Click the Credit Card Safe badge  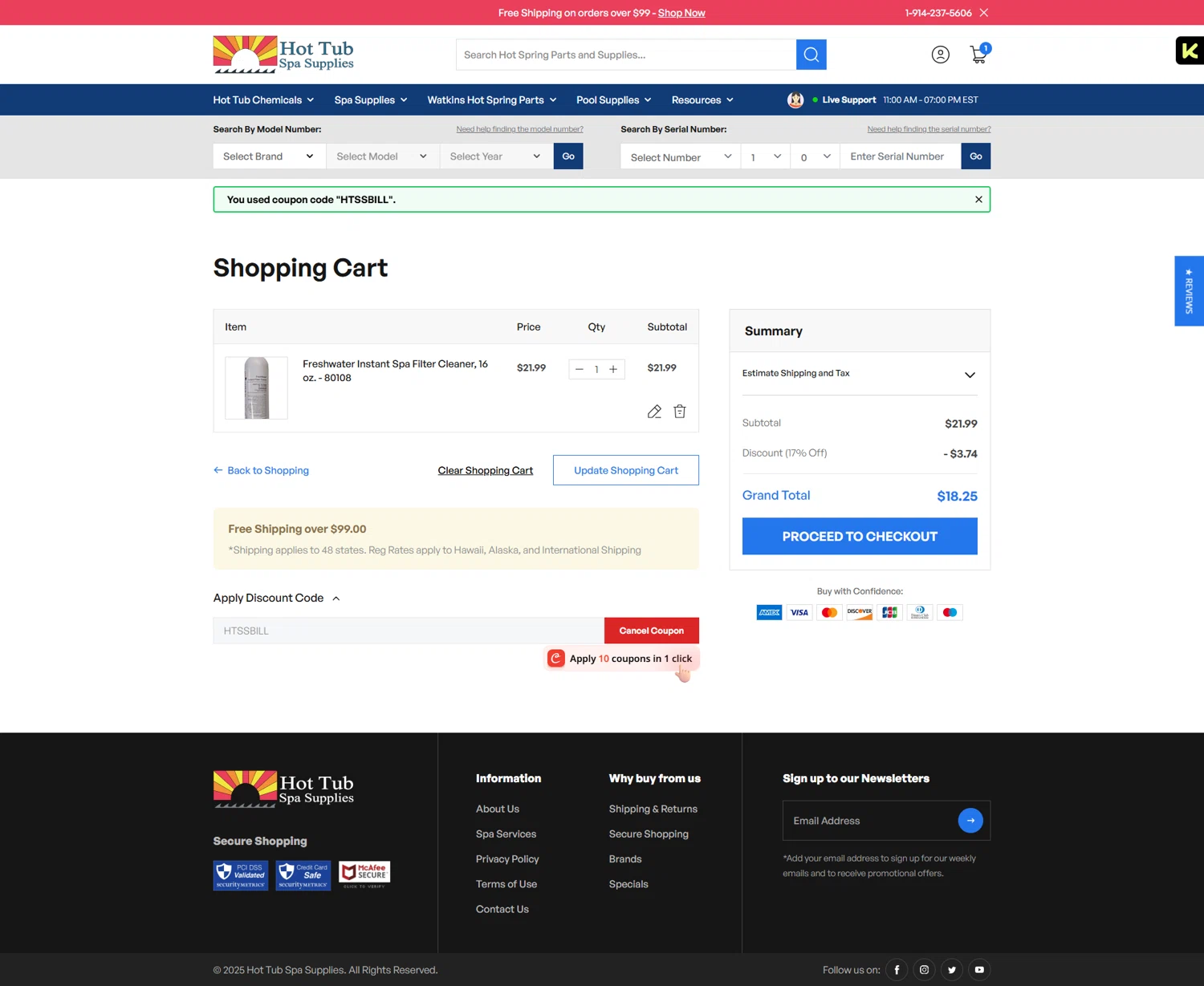[x=303, y=875]
